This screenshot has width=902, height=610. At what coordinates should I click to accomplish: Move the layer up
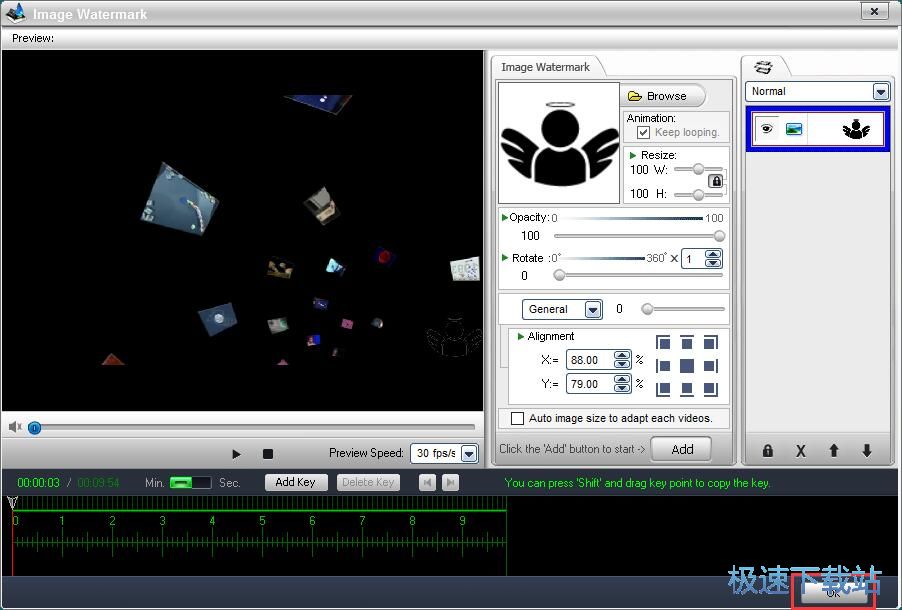coord(834,451)
